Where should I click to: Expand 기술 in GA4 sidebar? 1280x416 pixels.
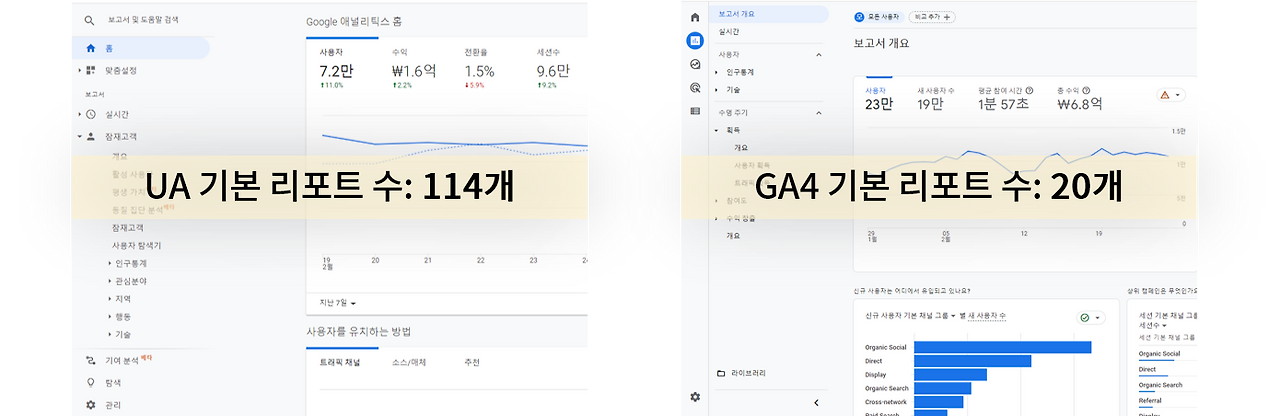(x=717, y=89)
